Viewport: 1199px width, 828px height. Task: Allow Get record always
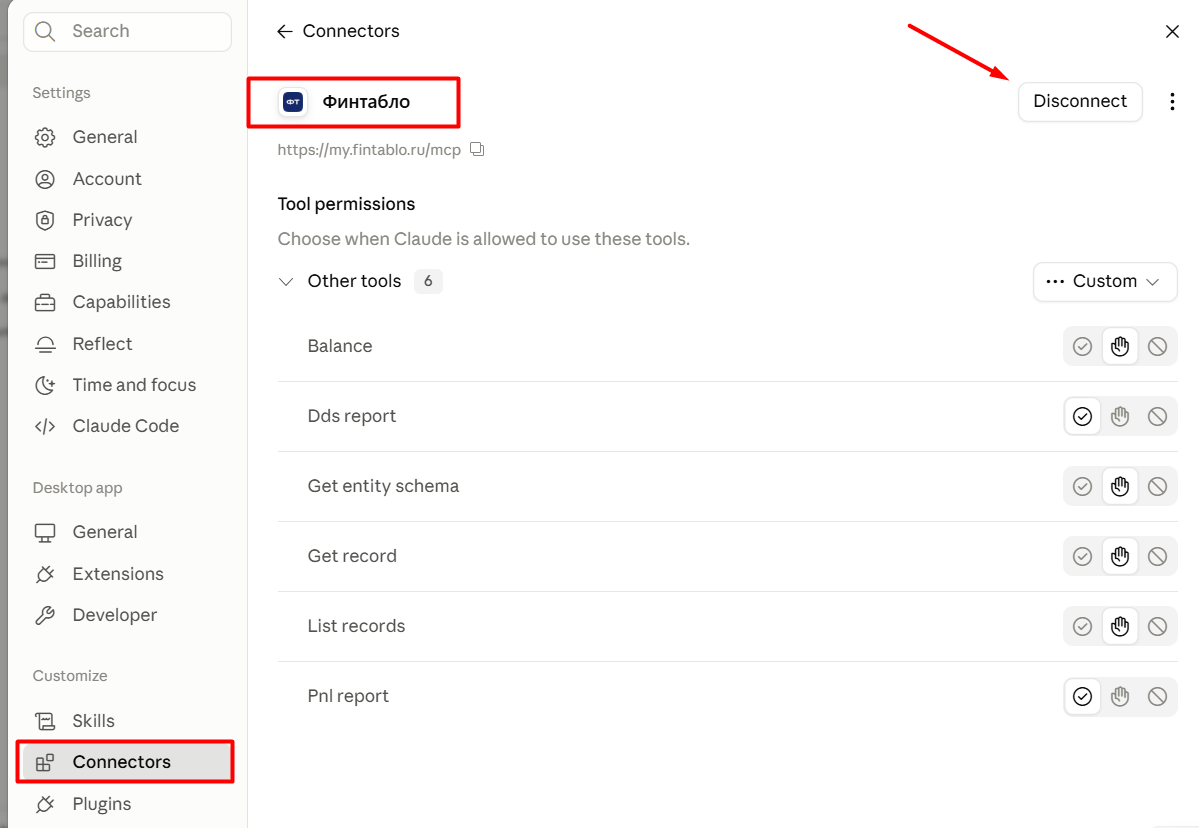1082,557
